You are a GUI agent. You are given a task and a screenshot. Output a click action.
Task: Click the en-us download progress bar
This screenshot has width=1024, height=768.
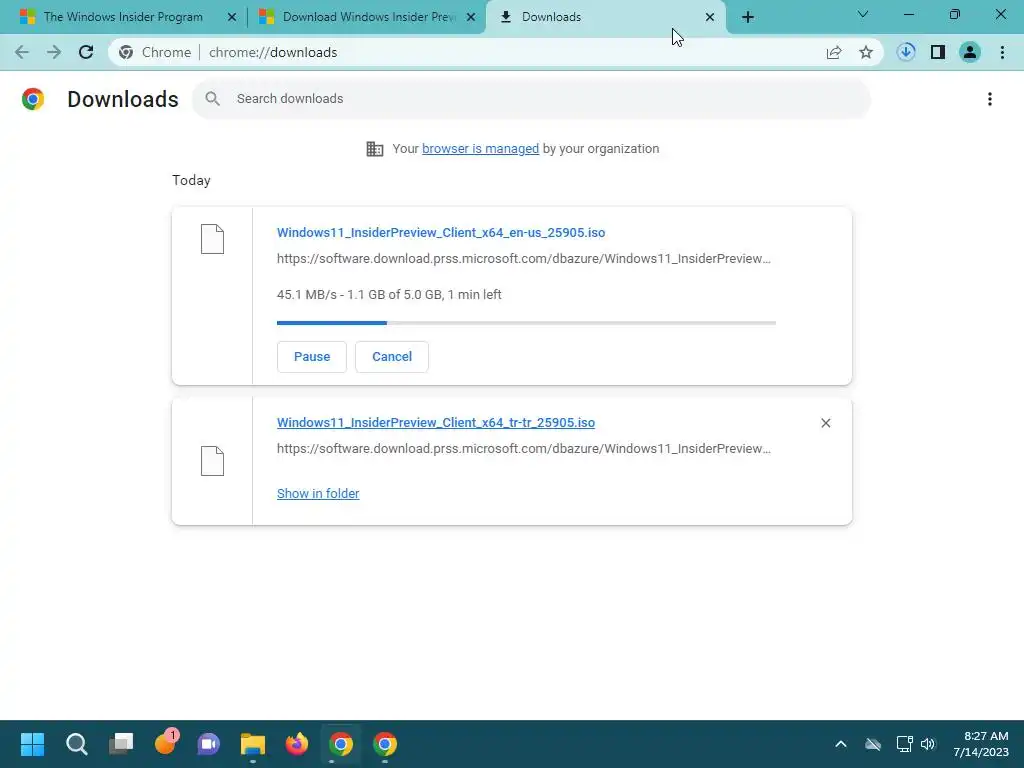pos(526,323)
